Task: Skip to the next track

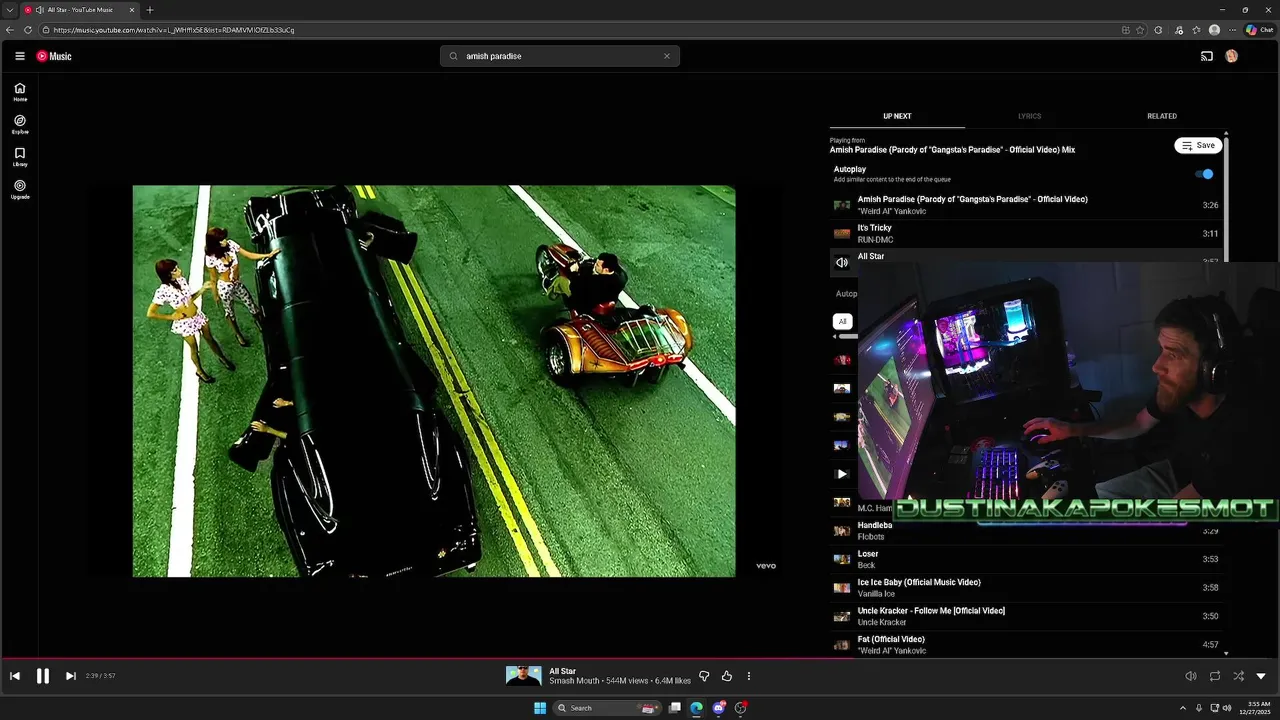Action: (x=70, y=676)
